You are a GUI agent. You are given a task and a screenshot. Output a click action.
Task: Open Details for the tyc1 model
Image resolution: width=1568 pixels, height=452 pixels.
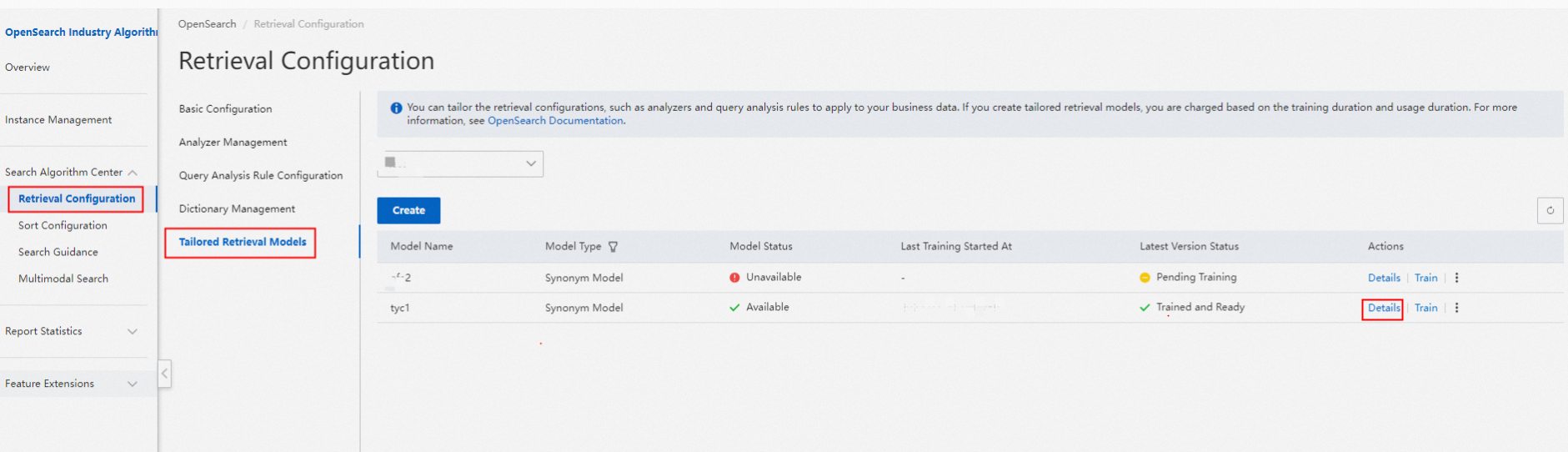point(1383,309)
